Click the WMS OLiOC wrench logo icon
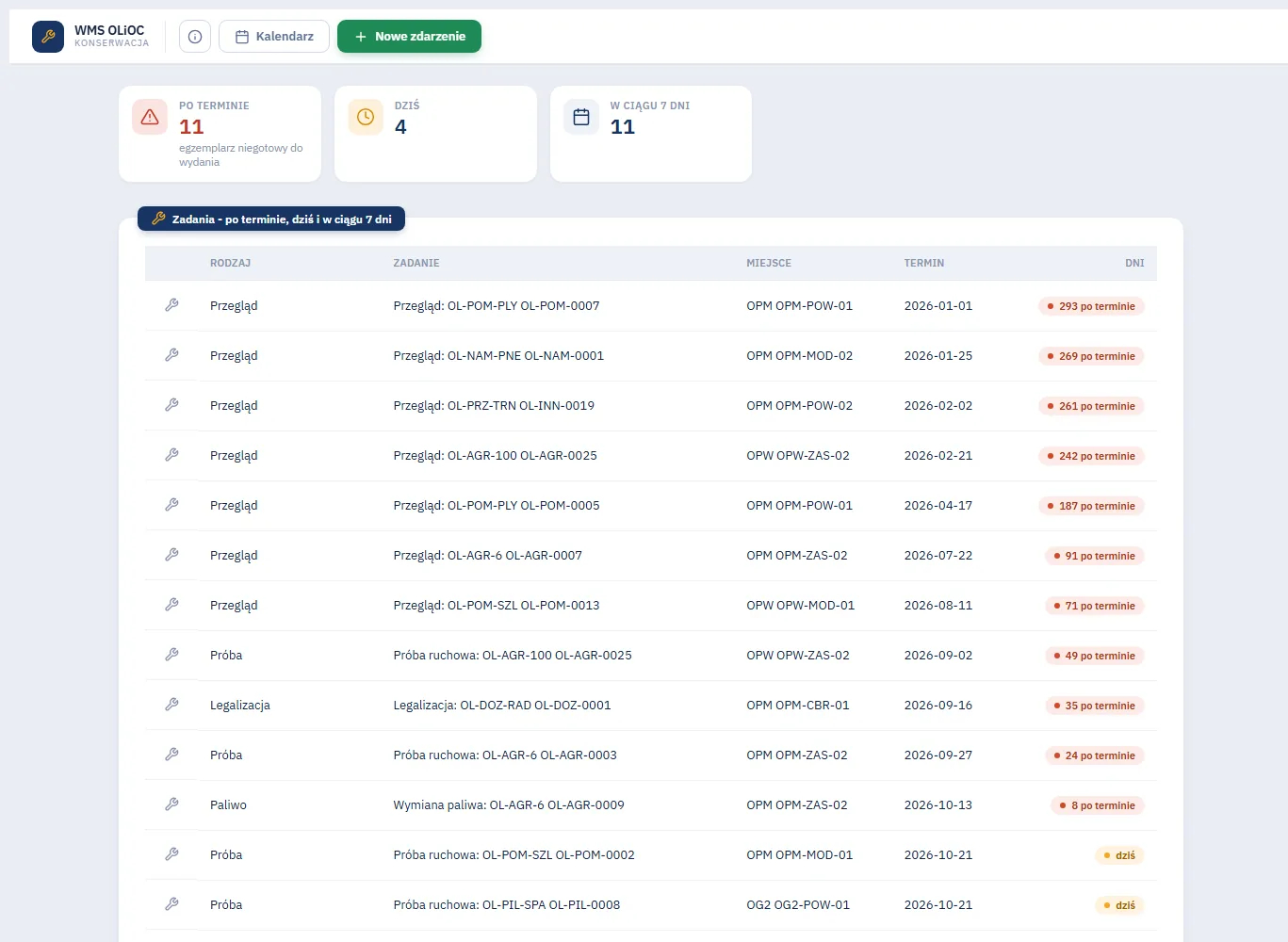Screen dimensions: 1288x942 point(48,37)
